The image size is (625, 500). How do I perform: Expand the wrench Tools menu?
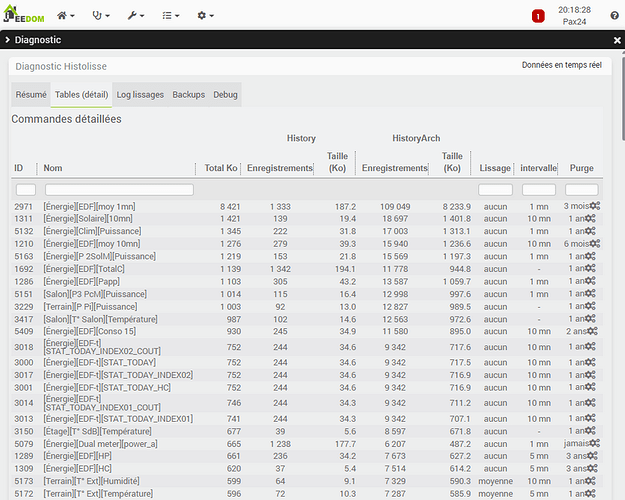point(135,16)
